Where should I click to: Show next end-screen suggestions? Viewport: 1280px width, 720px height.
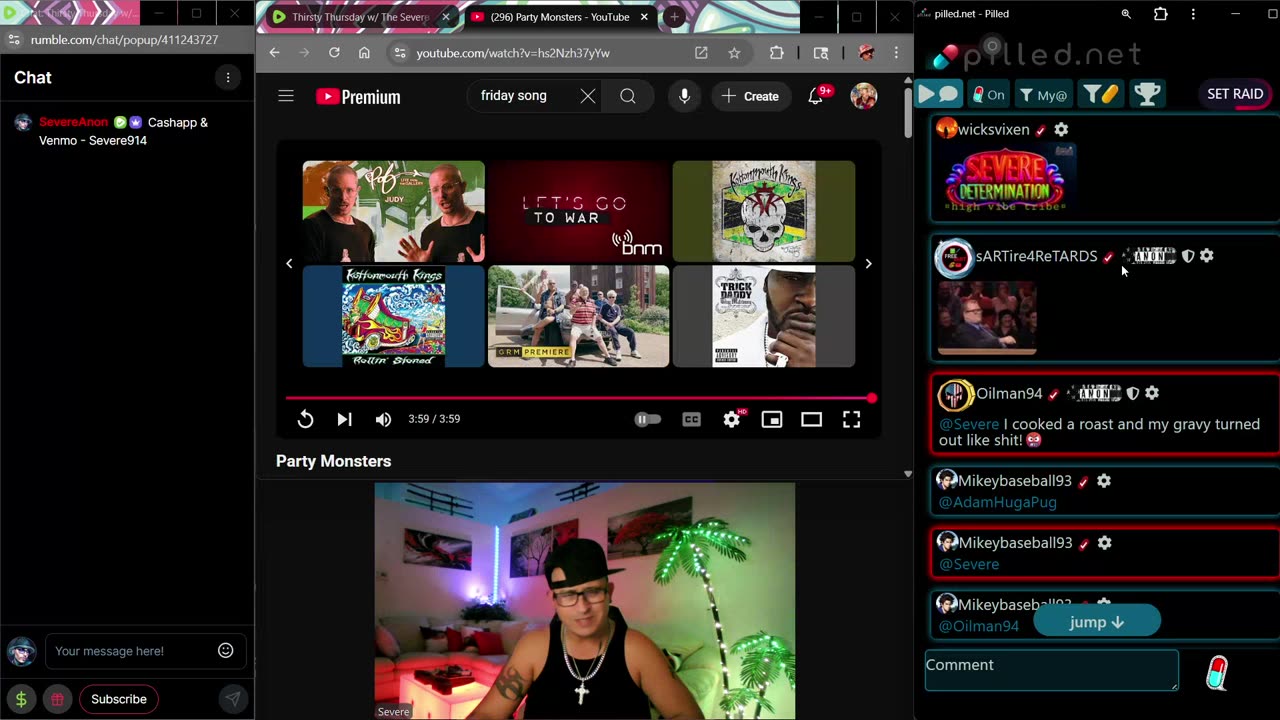tap(868, 264)
